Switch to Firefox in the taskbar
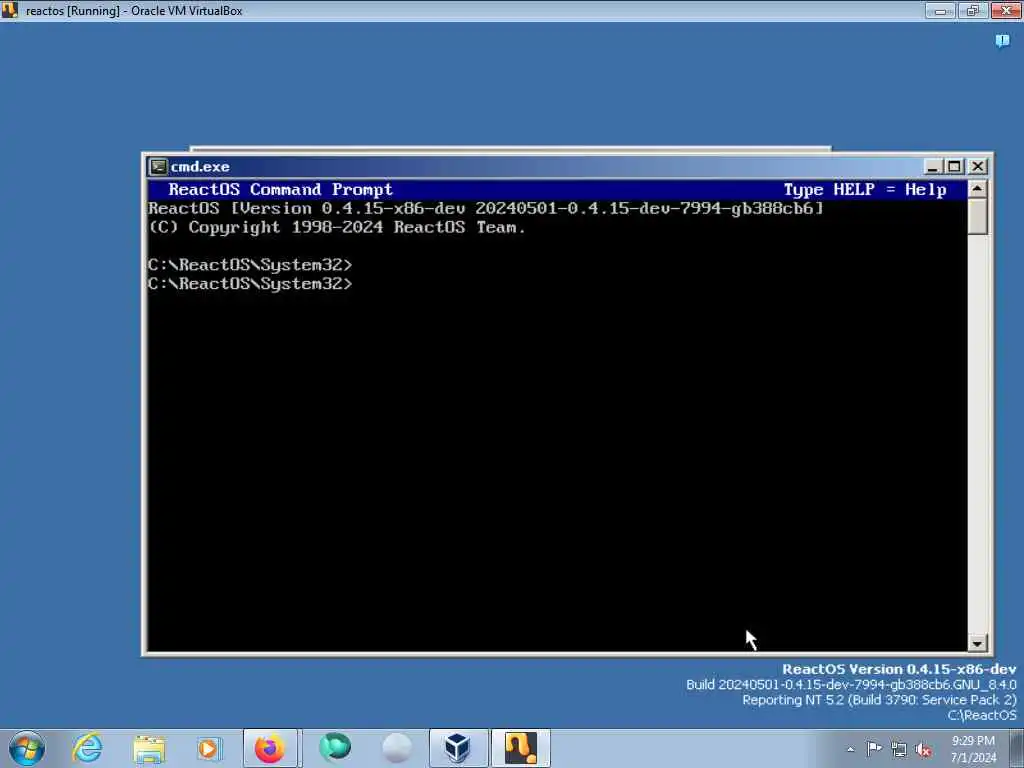 pos(270,748)
